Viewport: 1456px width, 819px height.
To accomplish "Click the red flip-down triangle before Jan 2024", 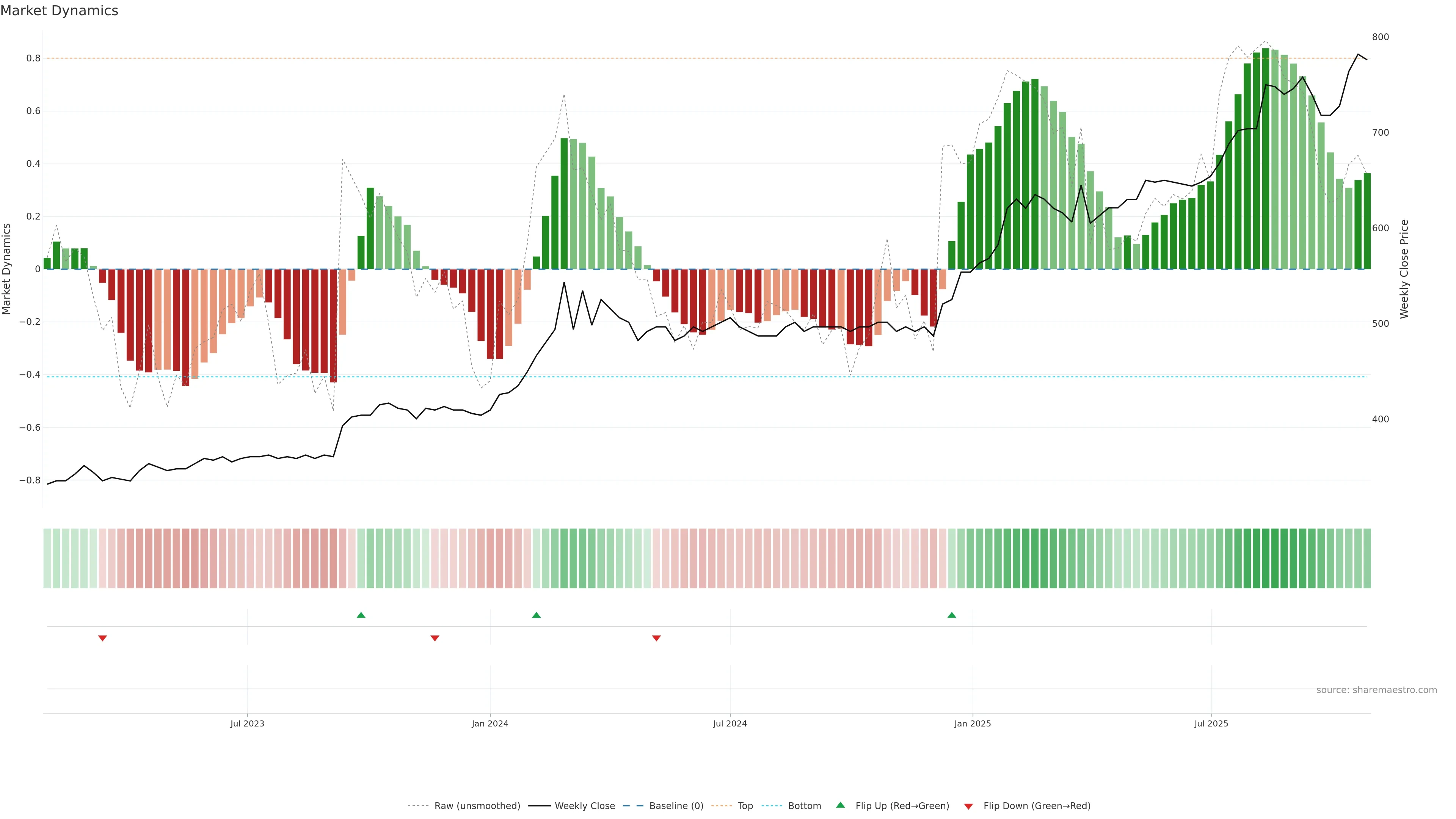I will [x=435, y=638].
